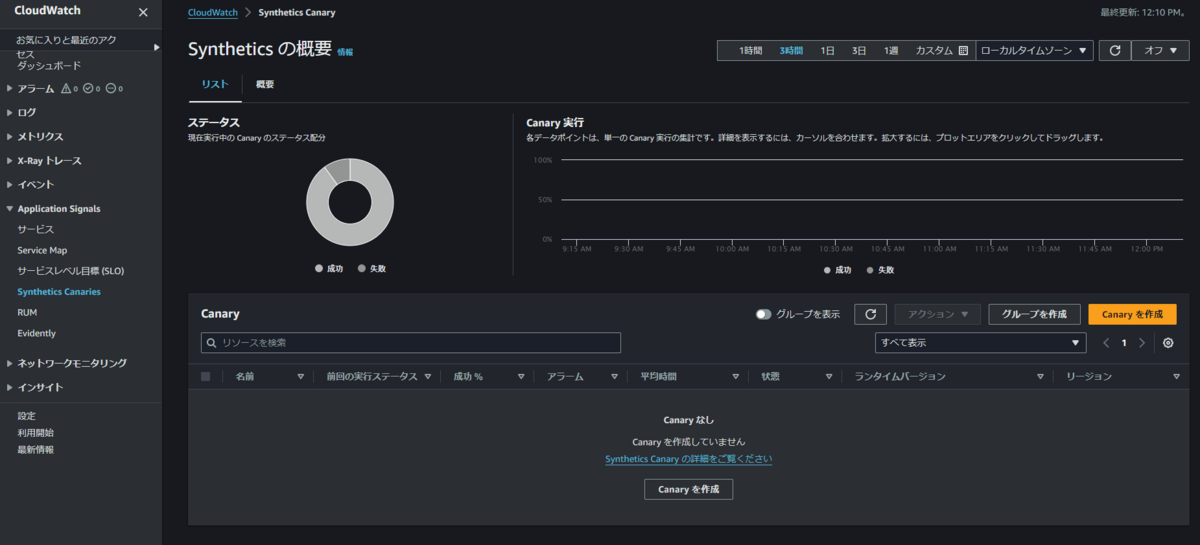1200x545 pixels.
Task: Open the すべて表示 filter dropdown
Action: click(980, 343)
